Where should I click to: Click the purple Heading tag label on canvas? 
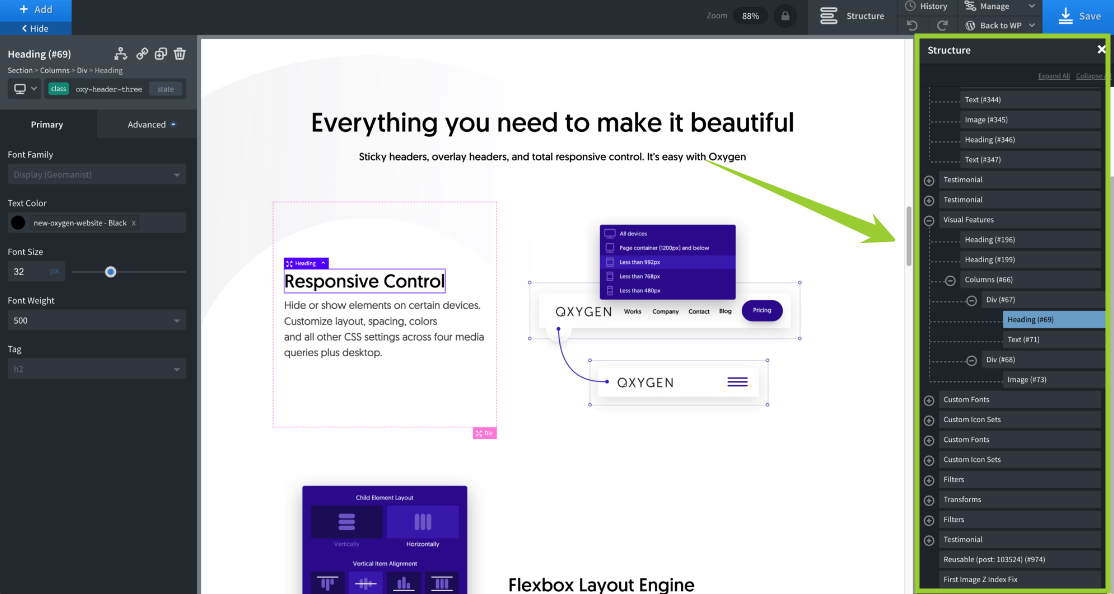305,263
